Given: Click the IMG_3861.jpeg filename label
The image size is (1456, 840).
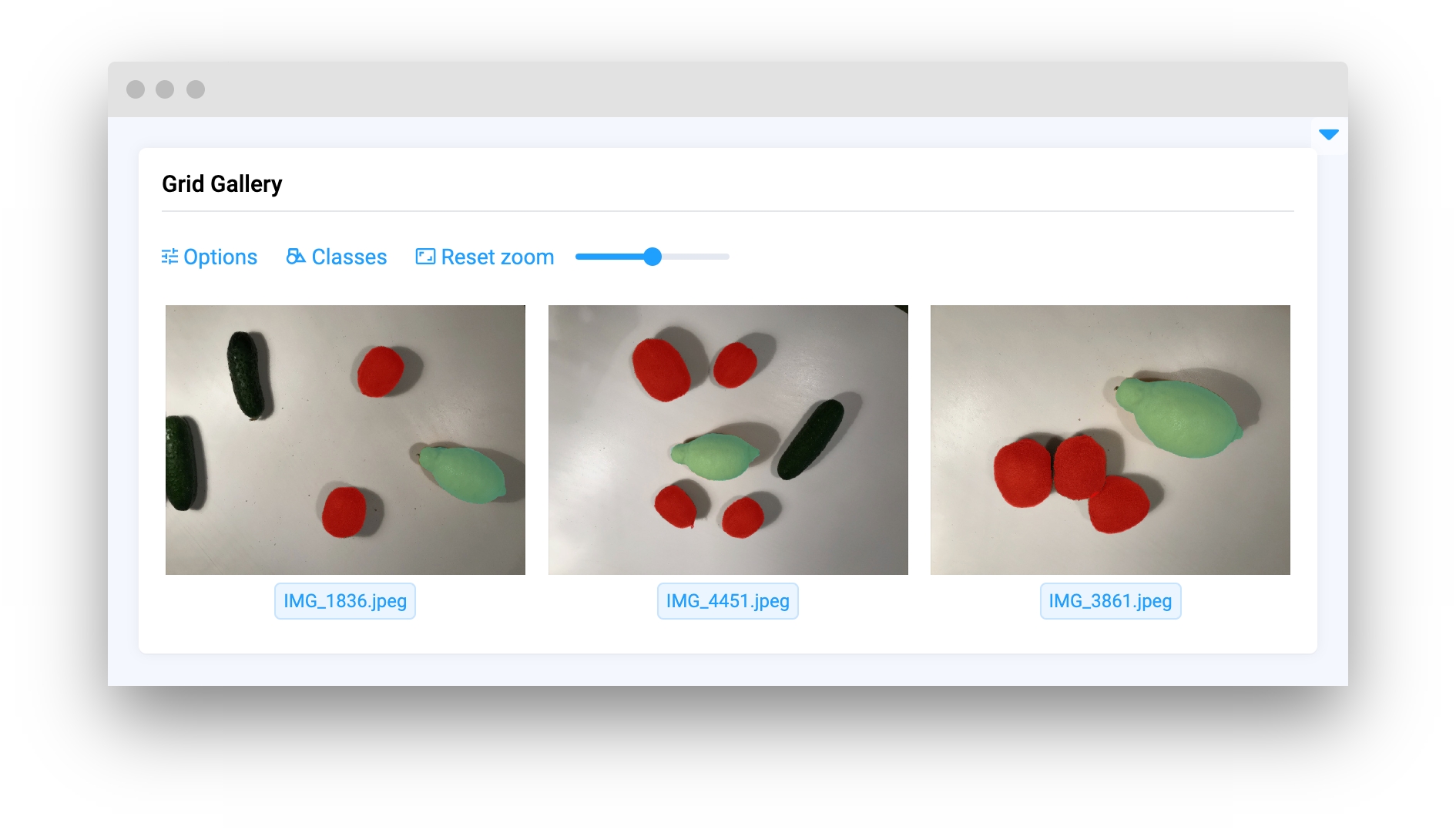Looking at the screenshot, I should pos(1110,601).
